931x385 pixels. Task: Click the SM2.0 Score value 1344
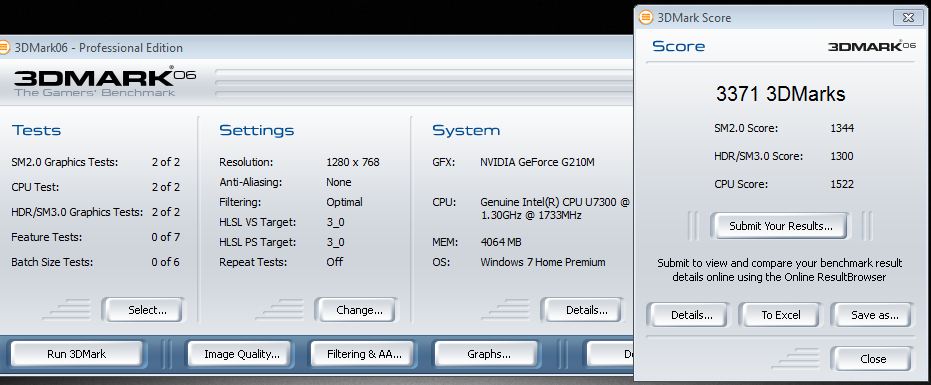pyautogui.click(x=842, y=128)
